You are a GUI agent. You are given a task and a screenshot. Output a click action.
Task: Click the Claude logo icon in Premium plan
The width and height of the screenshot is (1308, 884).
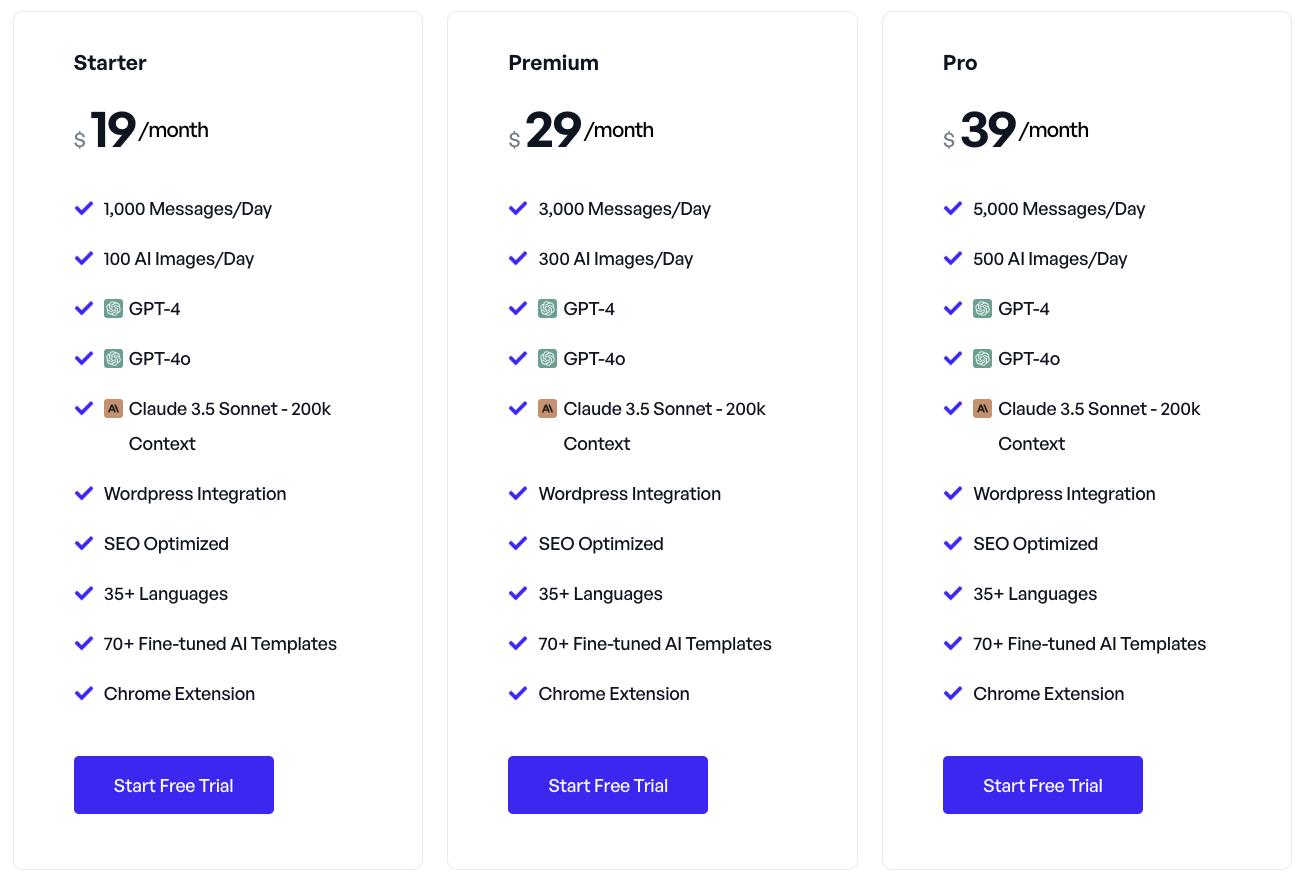[547, 409]
